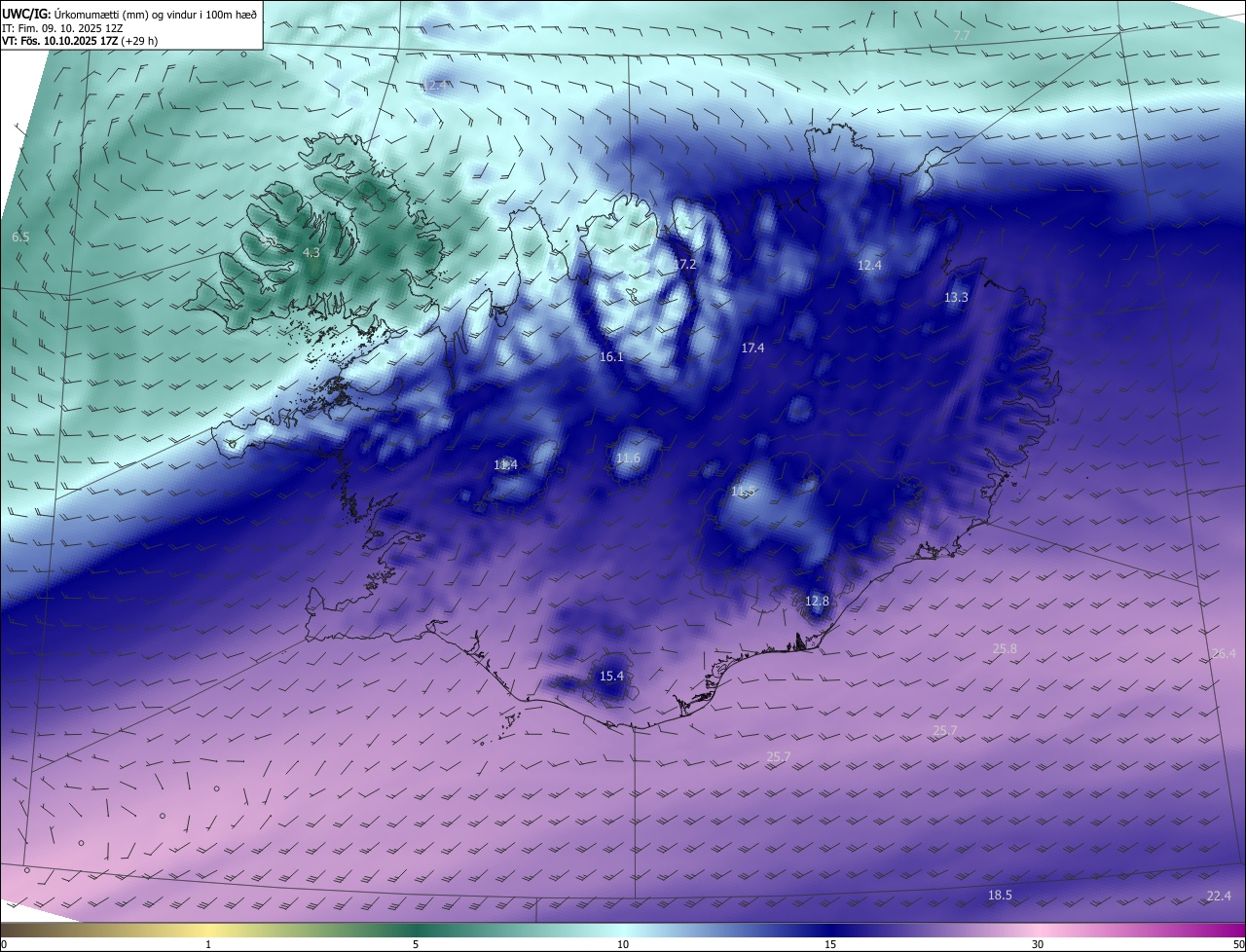Click the 17.4 value label

click(752, 348)
